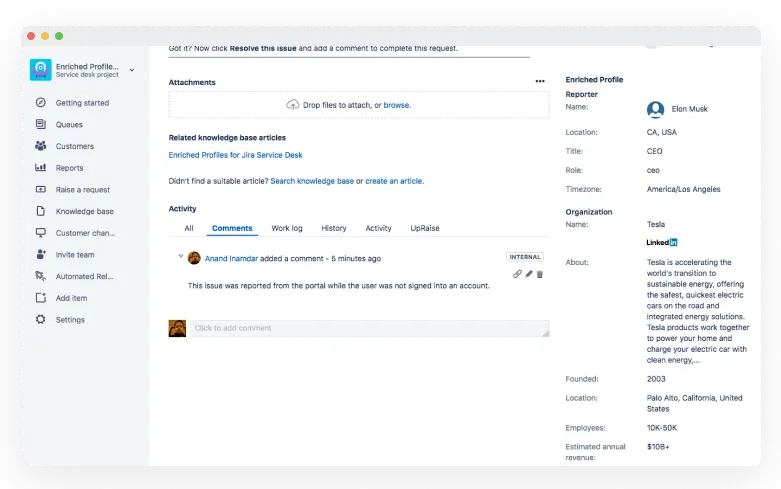781x489 pixels.
Task: Delete comment using the trash icon
Action: coord(540,274)
